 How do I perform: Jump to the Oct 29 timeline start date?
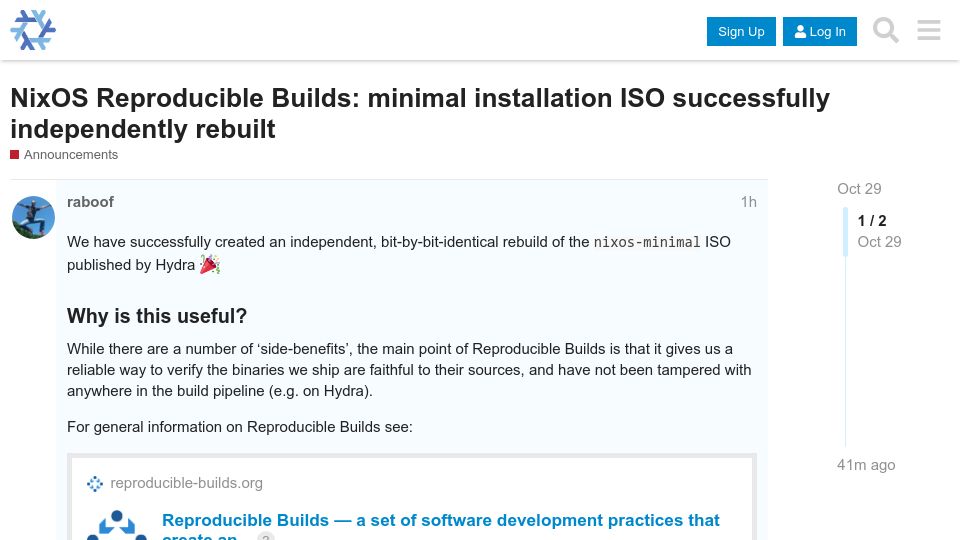(x=859, y=189)
